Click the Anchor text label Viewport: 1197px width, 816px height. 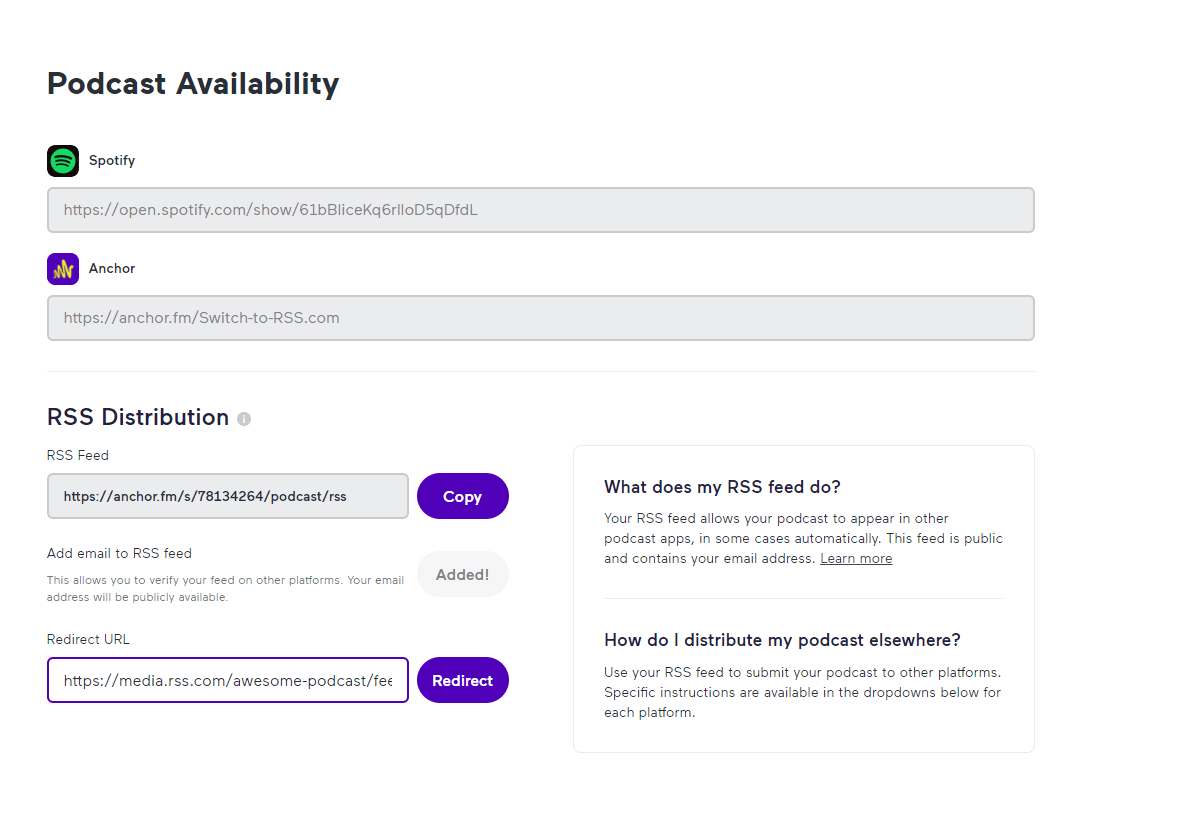[x=112, y=269]
